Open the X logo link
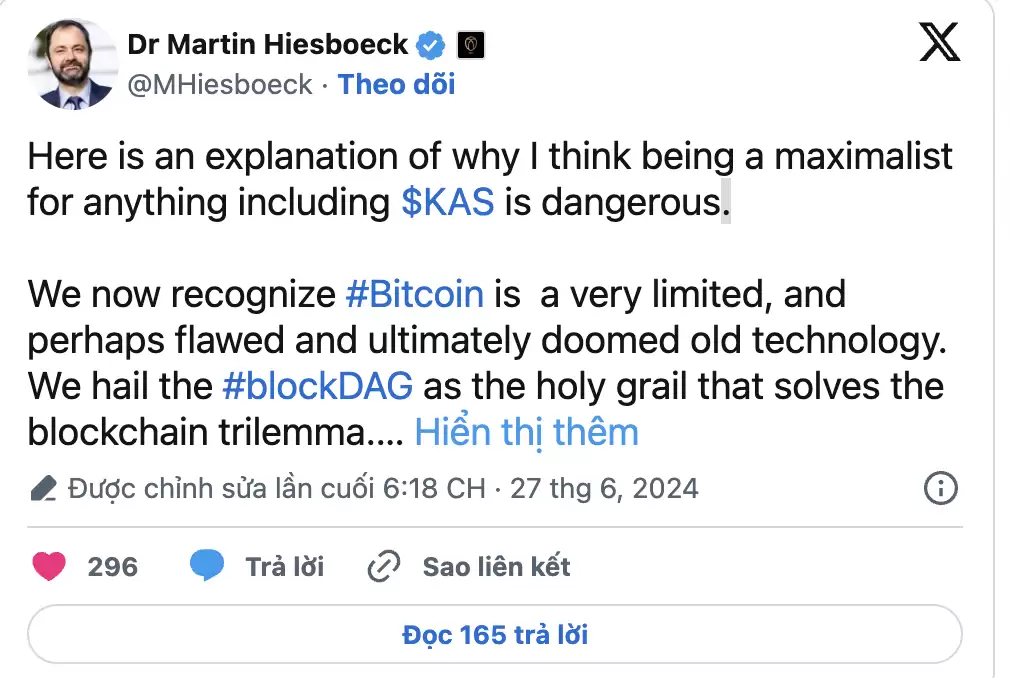This screenshot has height=678, width=1010. click(939, 42)
